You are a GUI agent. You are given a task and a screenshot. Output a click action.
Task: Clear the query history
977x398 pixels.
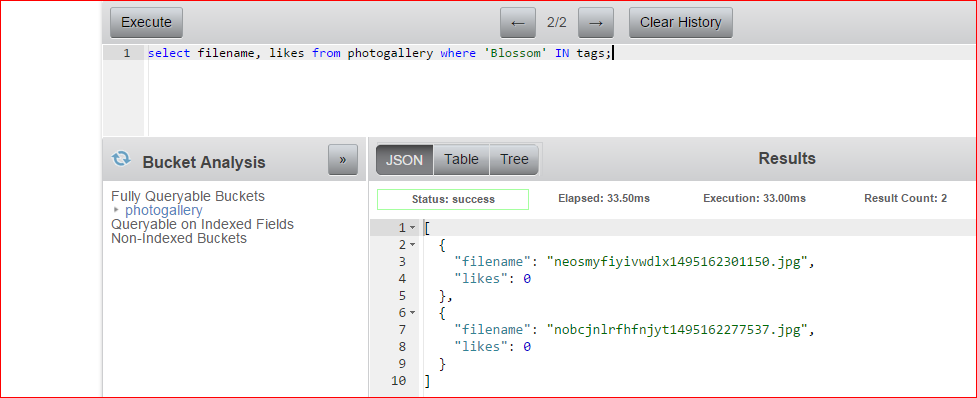pos(680,23)
